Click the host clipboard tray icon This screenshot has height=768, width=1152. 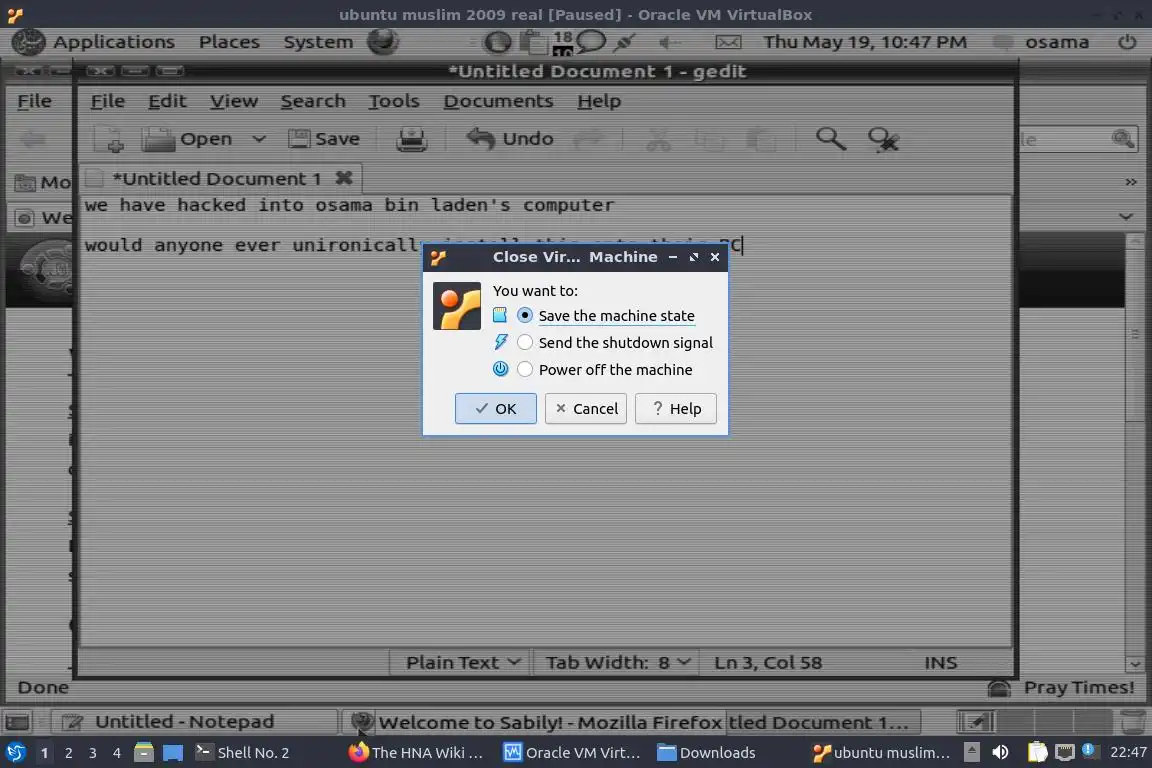point(1037,753)
